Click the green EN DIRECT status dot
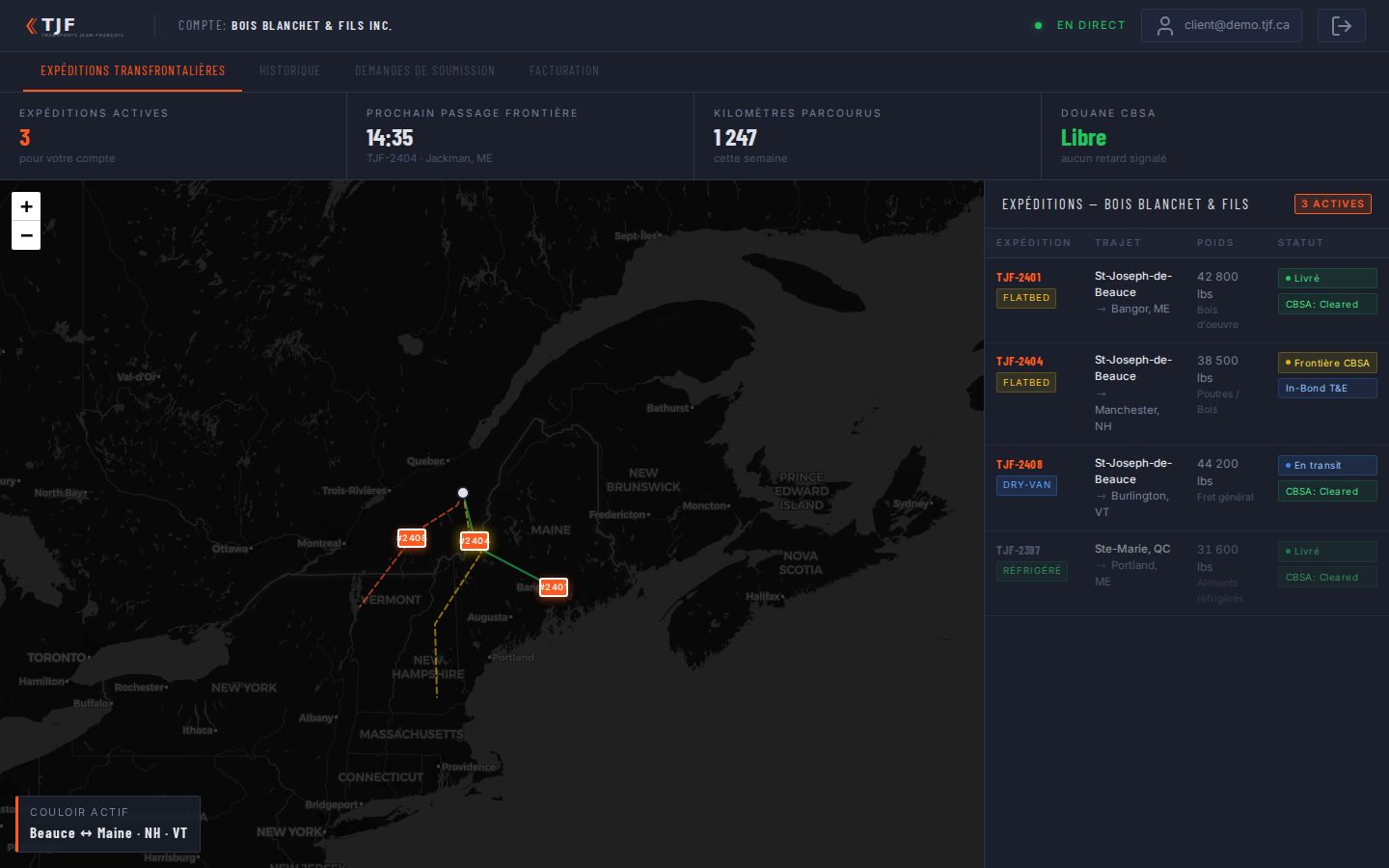The height and width of the screenshot is (868, 1389). click(x=1038, y=26)
